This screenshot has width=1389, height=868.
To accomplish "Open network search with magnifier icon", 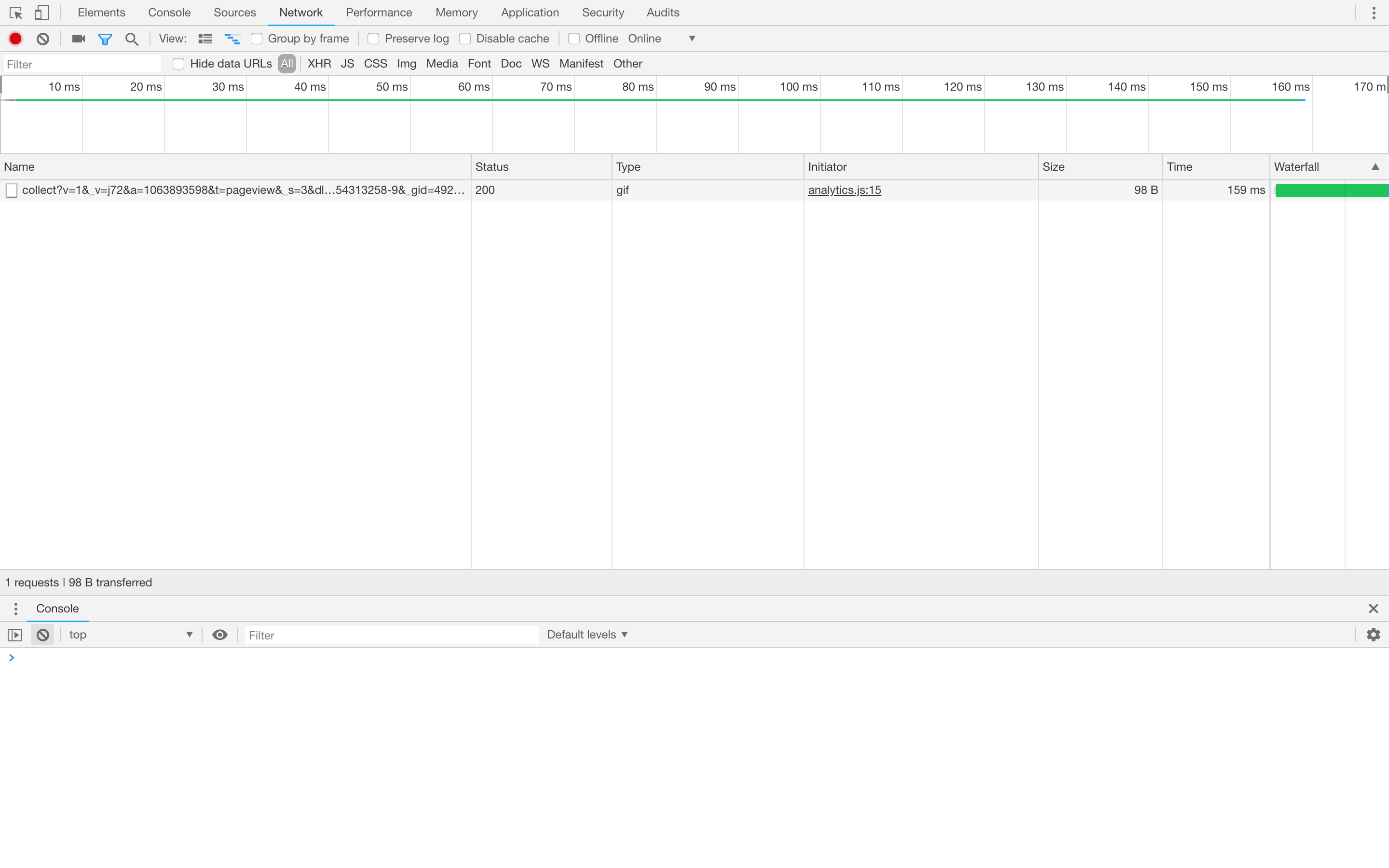I will (132, 39).
